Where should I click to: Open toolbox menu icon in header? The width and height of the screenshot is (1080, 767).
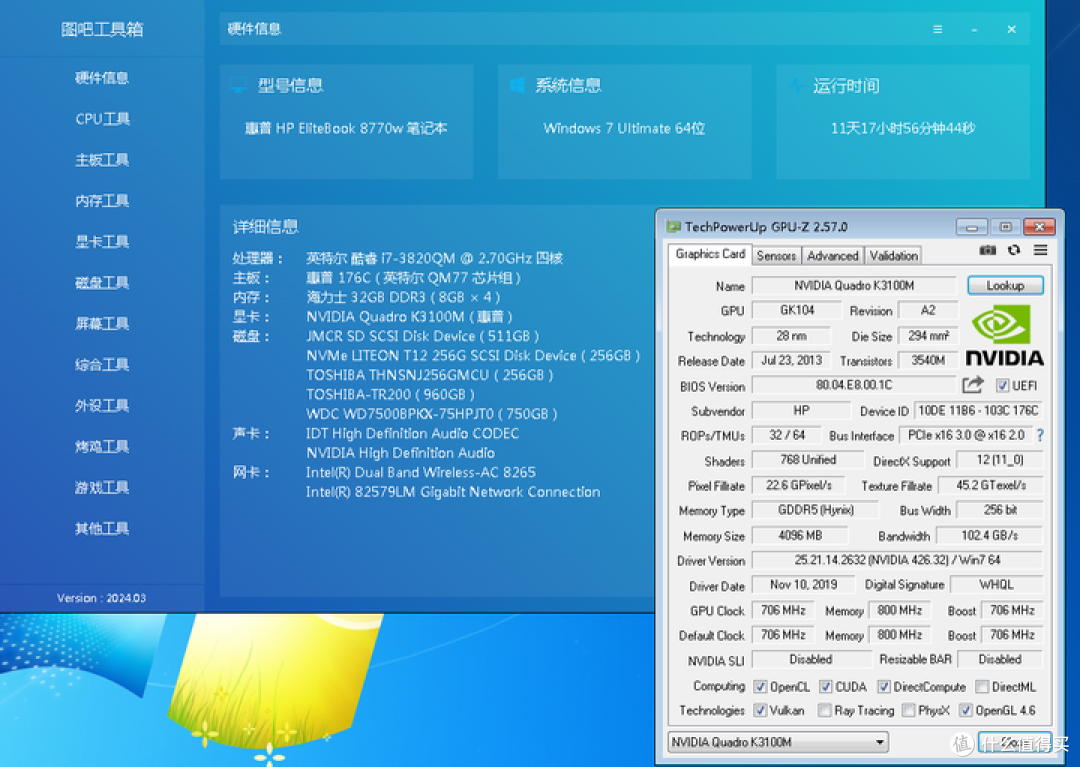coord(937,29)
